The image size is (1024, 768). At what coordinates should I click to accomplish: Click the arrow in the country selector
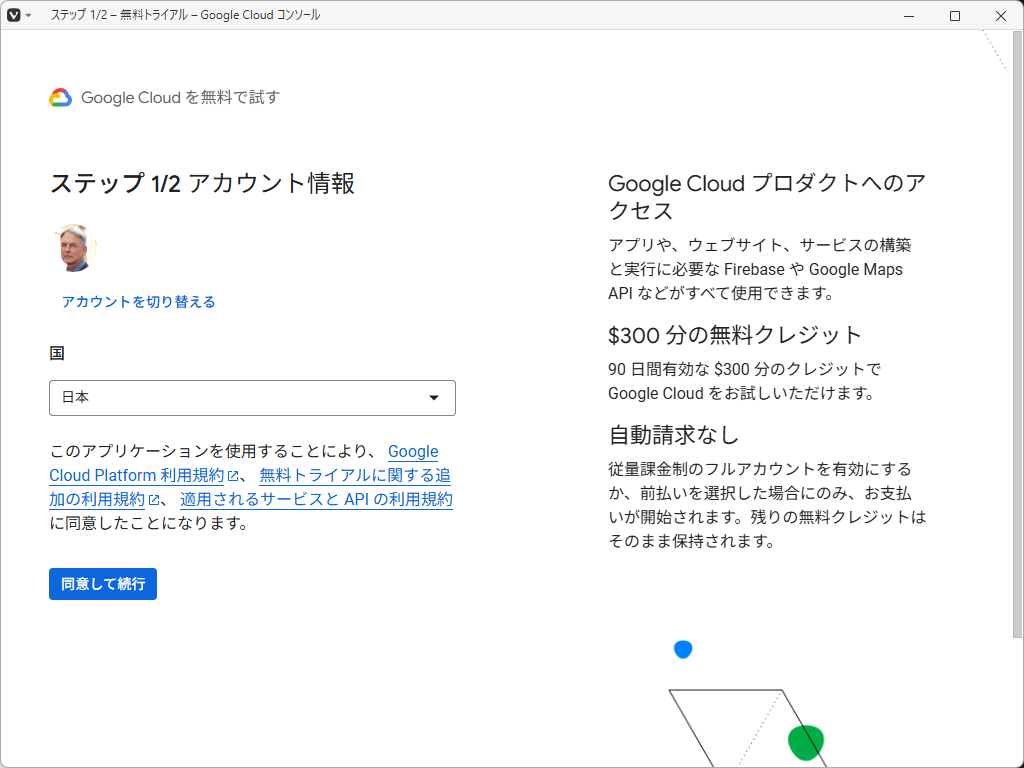tap(434, 398)
